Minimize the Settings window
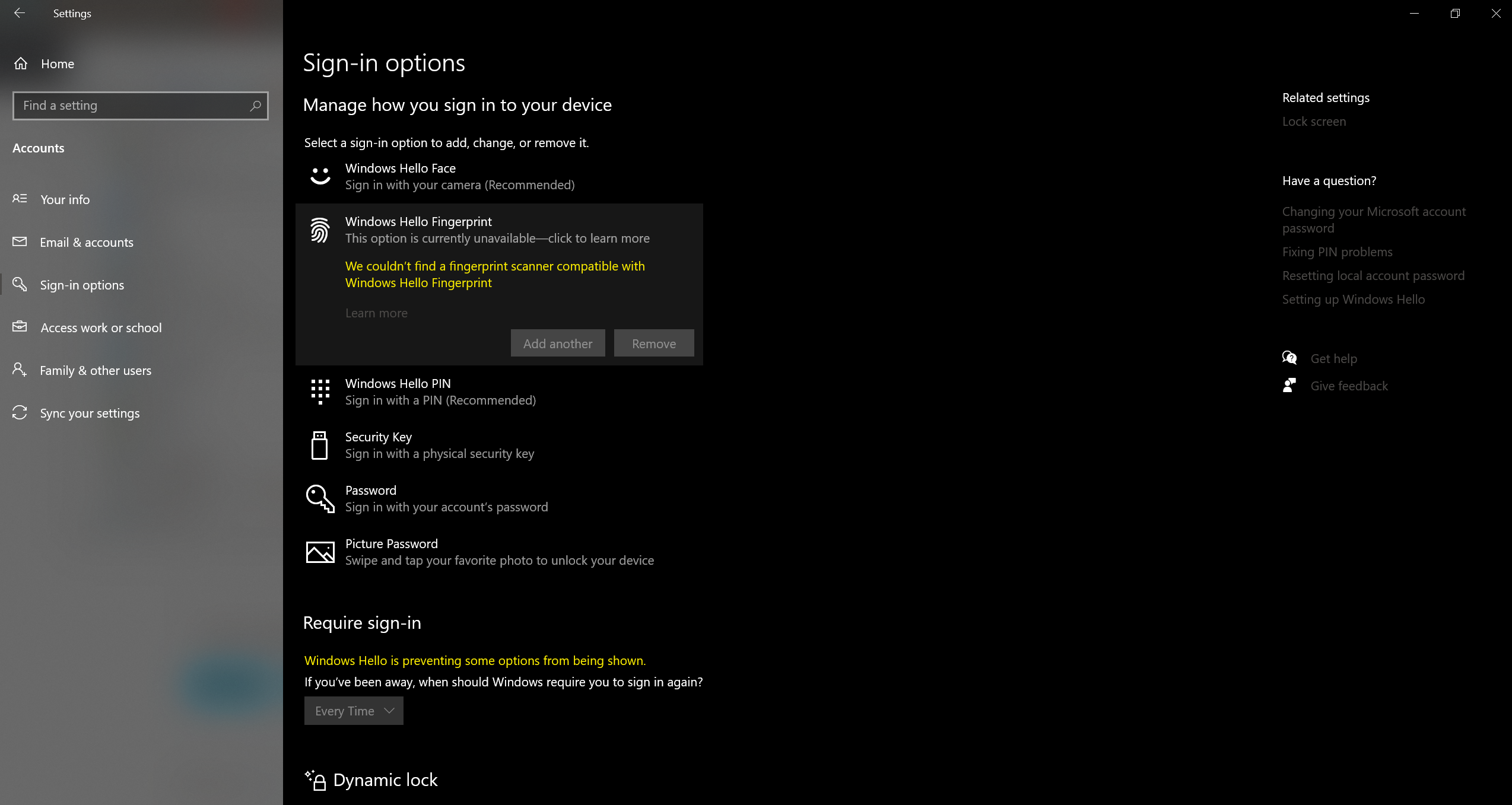1512x805 pixels. click(x=1415, y=13)
